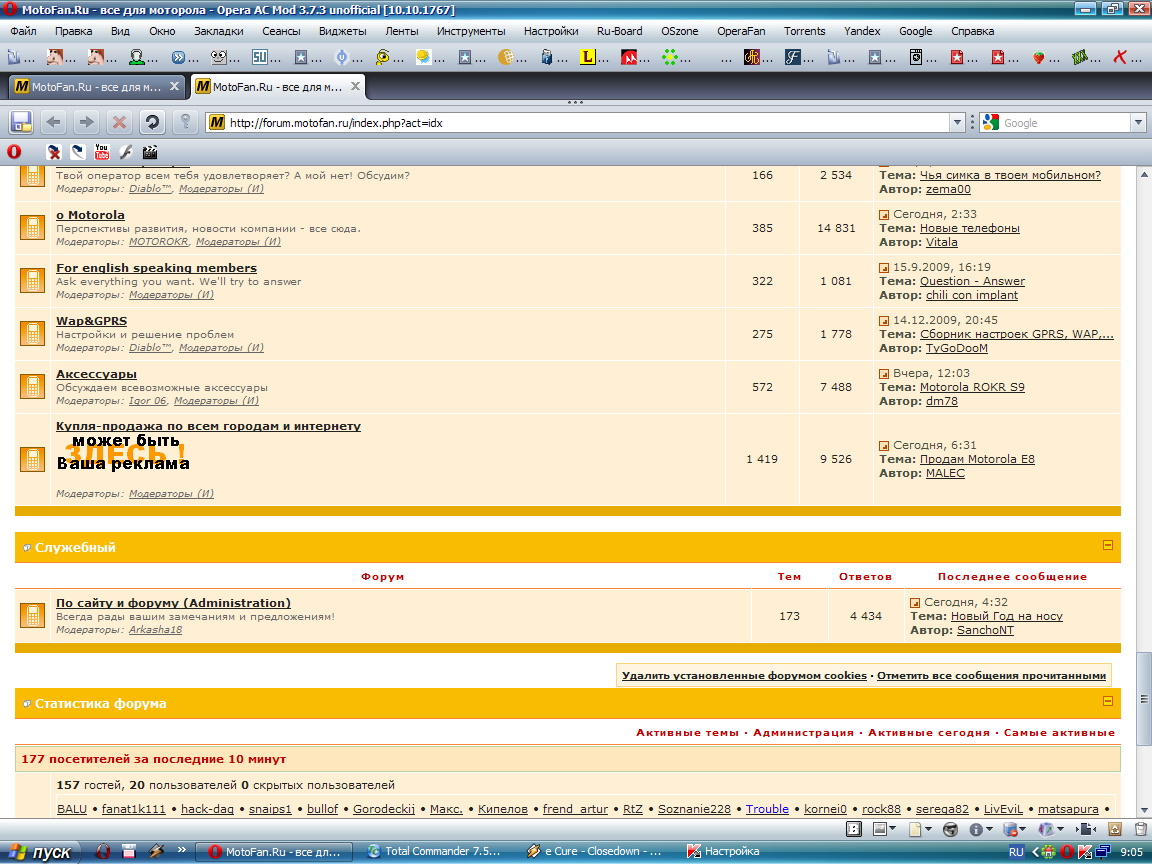Viewport: 1152px width, 864px height.
Task: Click the Opera icon in the system tray
Action: click(1067, 852)
